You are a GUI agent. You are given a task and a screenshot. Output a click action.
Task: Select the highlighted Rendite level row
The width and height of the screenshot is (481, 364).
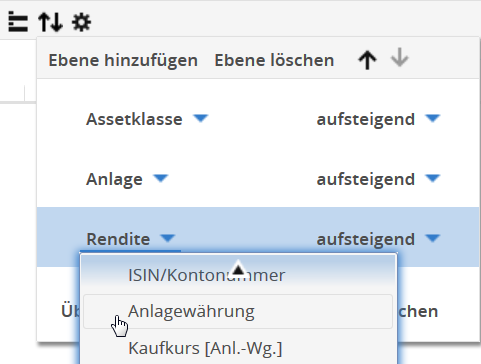(x=258, y=237)
